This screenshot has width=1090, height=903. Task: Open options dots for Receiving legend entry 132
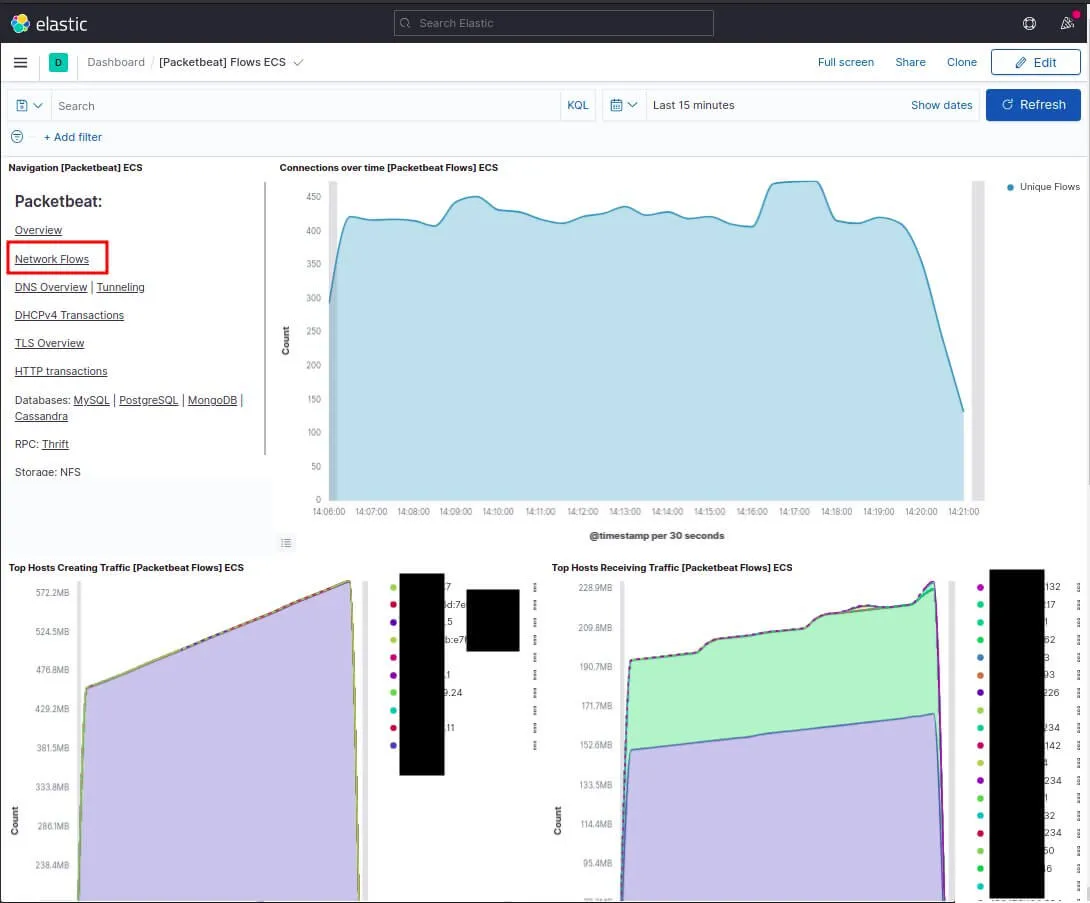1078,587
